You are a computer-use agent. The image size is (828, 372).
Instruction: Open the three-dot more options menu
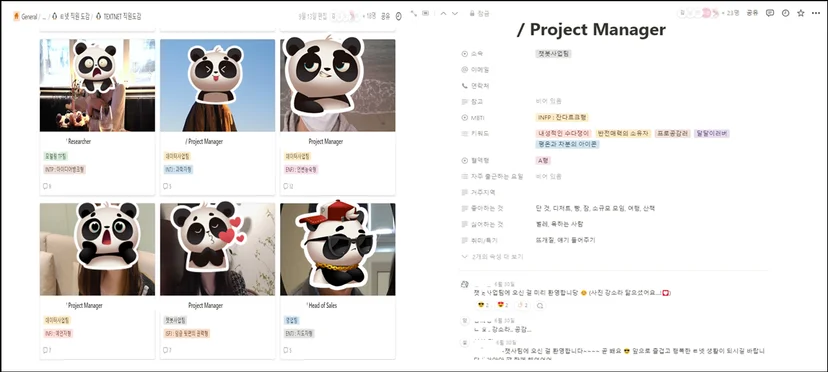816,13
